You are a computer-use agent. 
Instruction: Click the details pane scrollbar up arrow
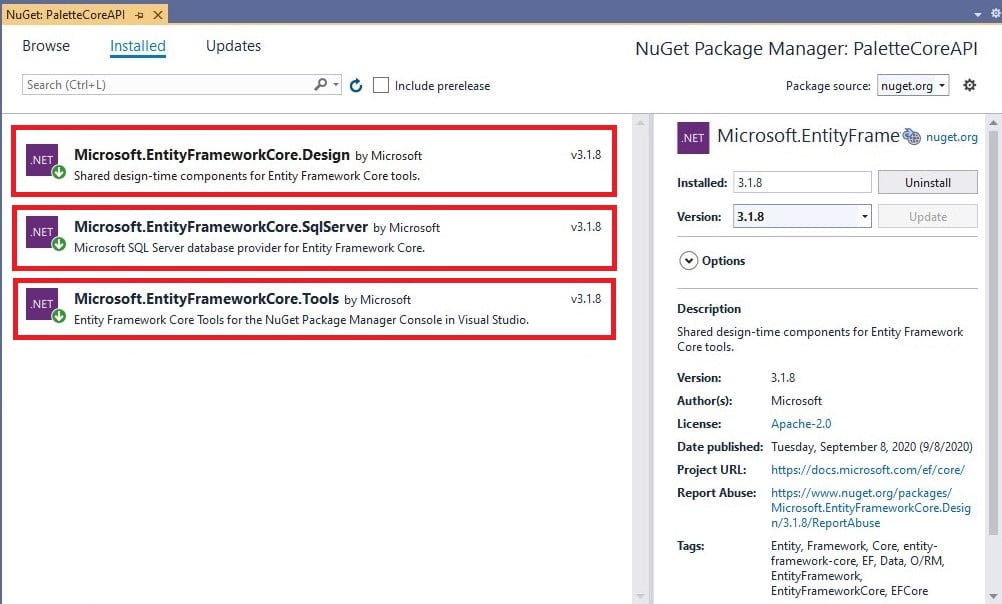(993, 122)
